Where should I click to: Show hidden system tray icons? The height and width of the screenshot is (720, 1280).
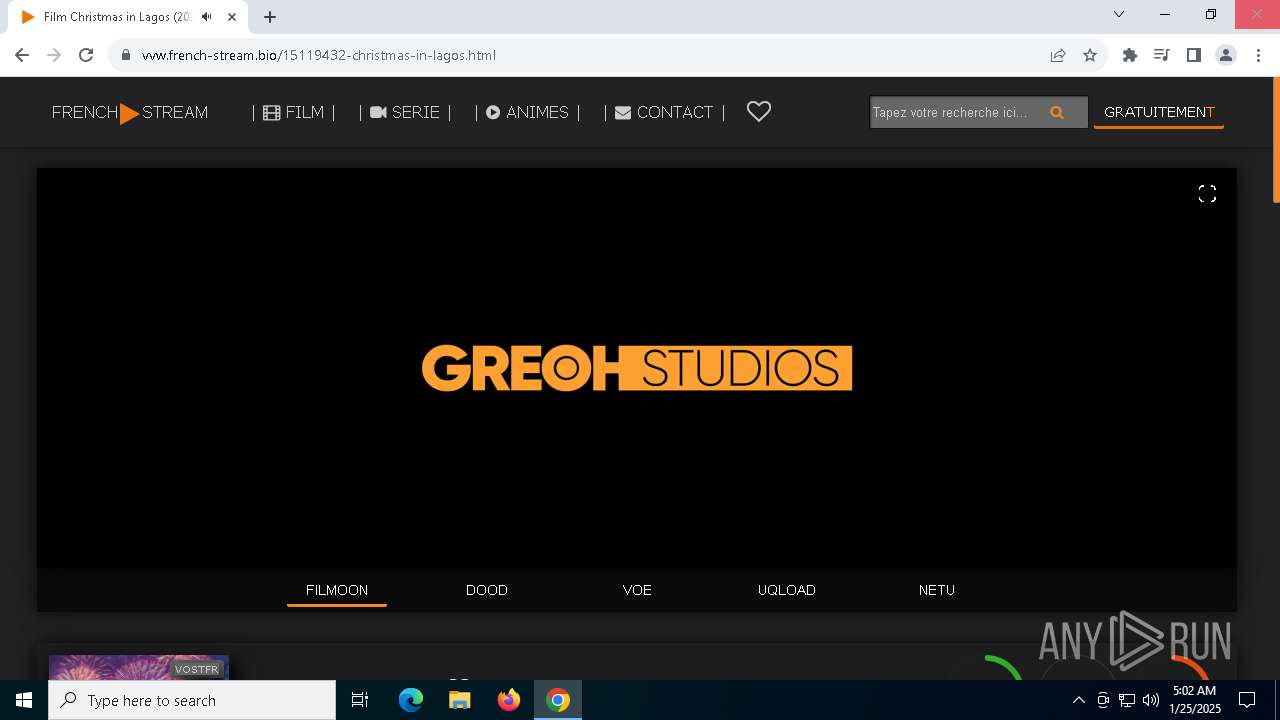[x=1078, y=700]
